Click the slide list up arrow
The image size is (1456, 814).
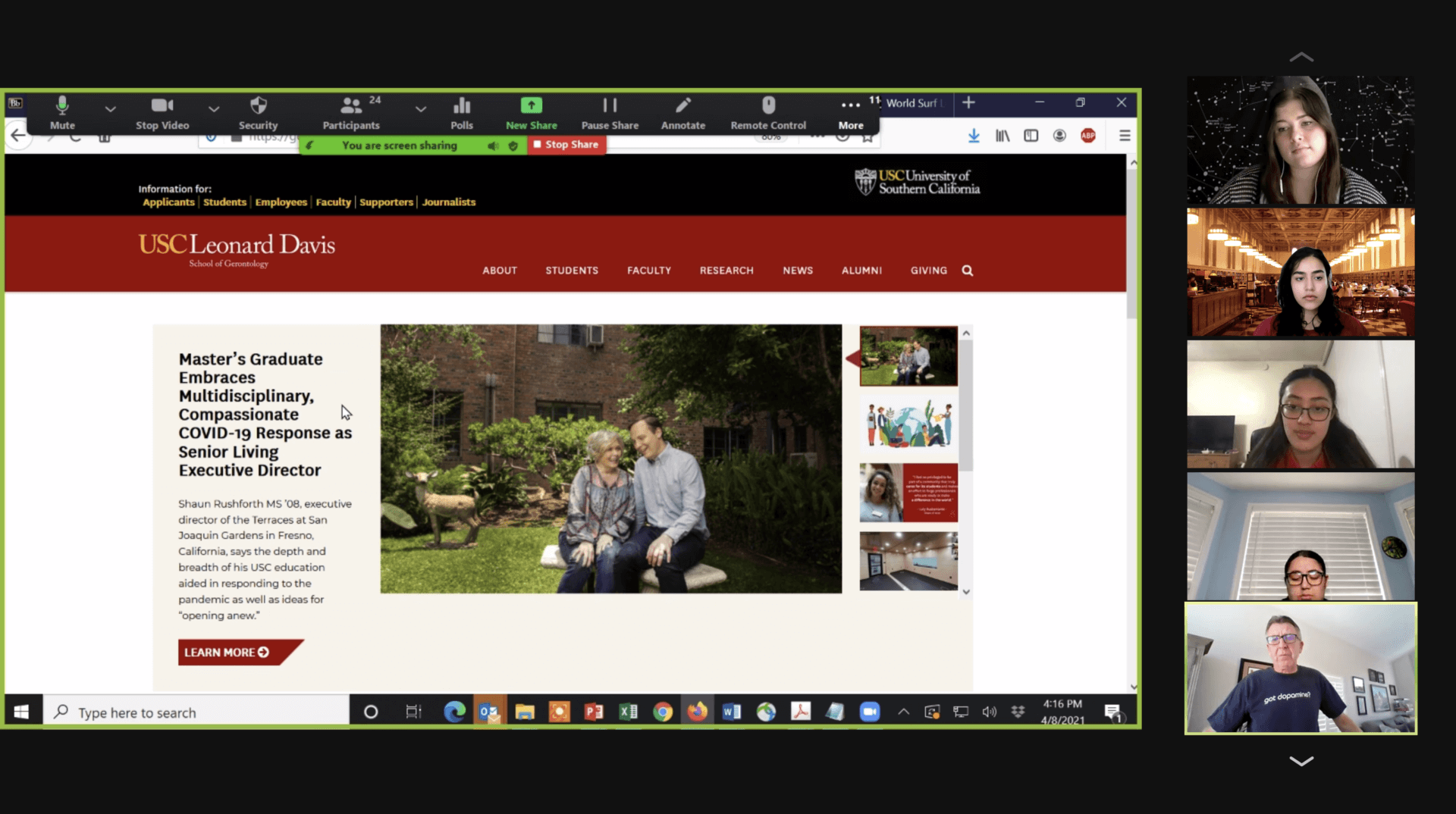pos(966,333)
